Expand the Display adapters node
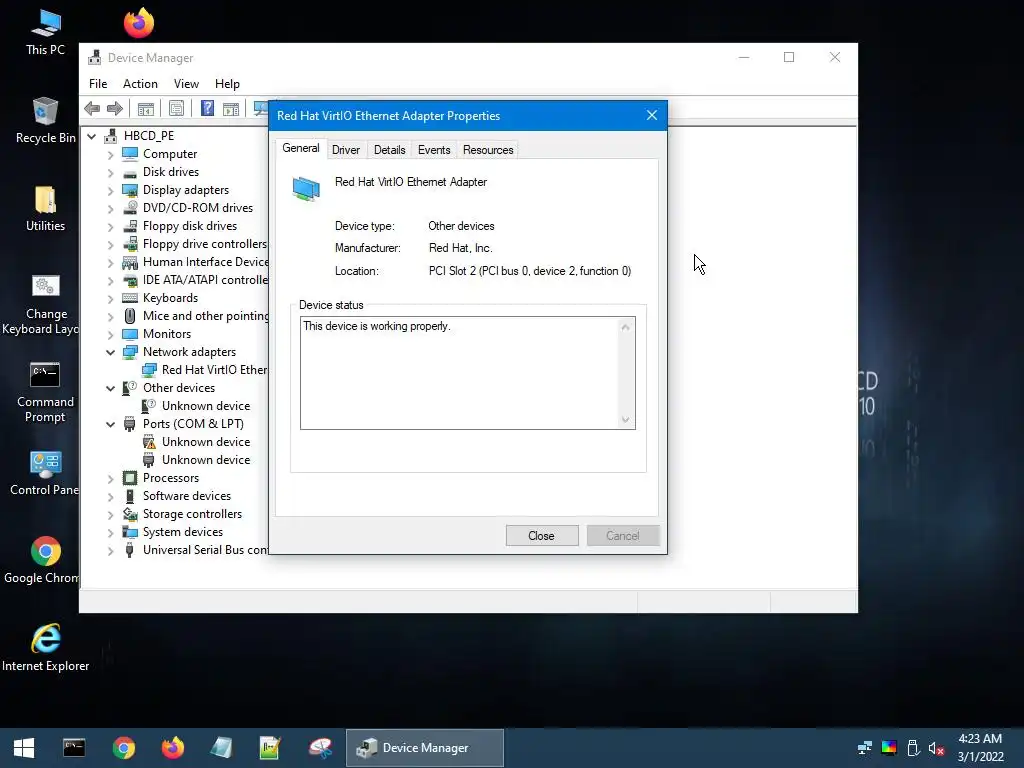Viewport: 1024px width, 768px height. pyautogui.click(x=110, y=191)
